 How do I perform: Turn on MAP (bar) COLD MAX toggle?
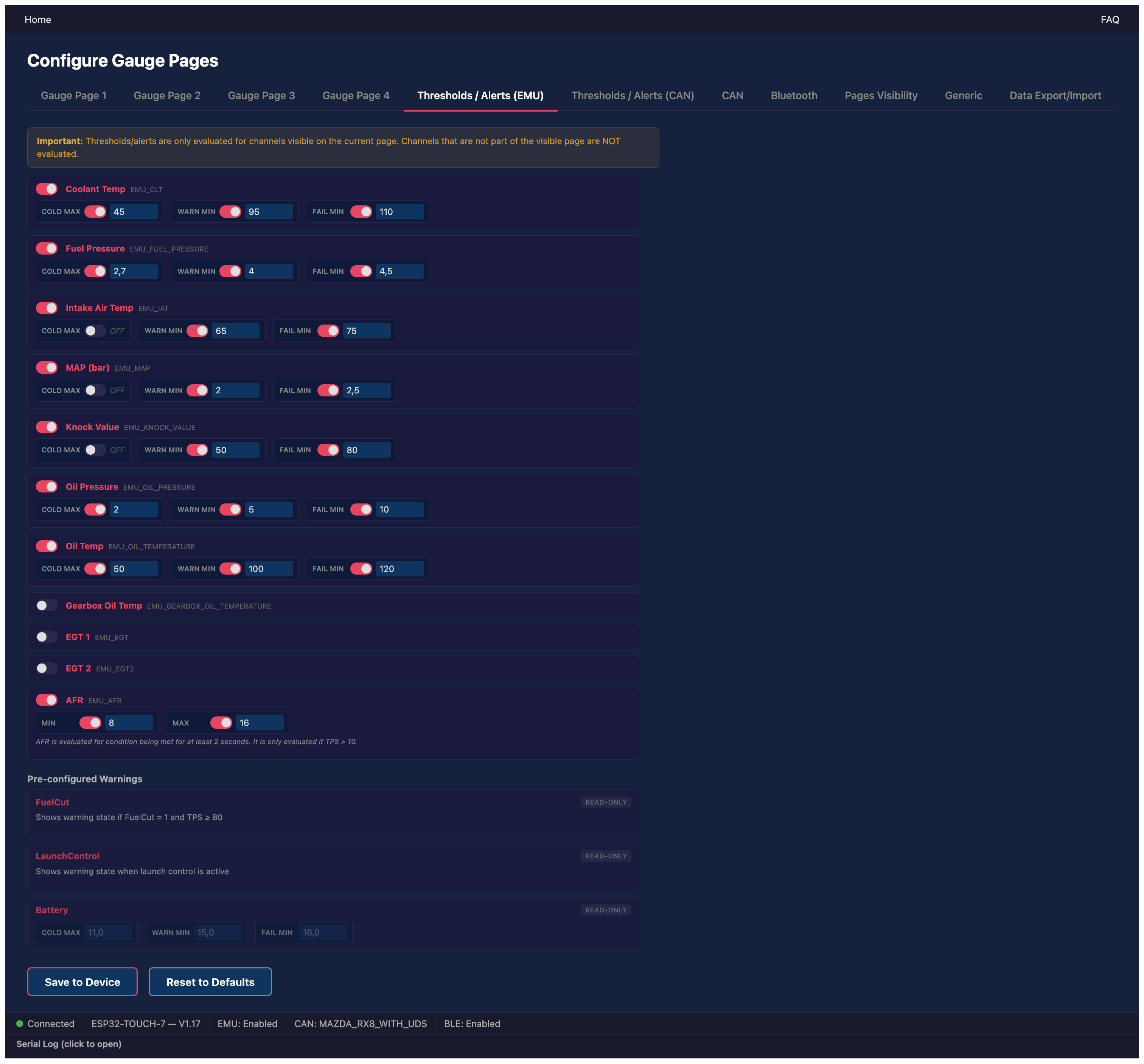pos(95,390)
